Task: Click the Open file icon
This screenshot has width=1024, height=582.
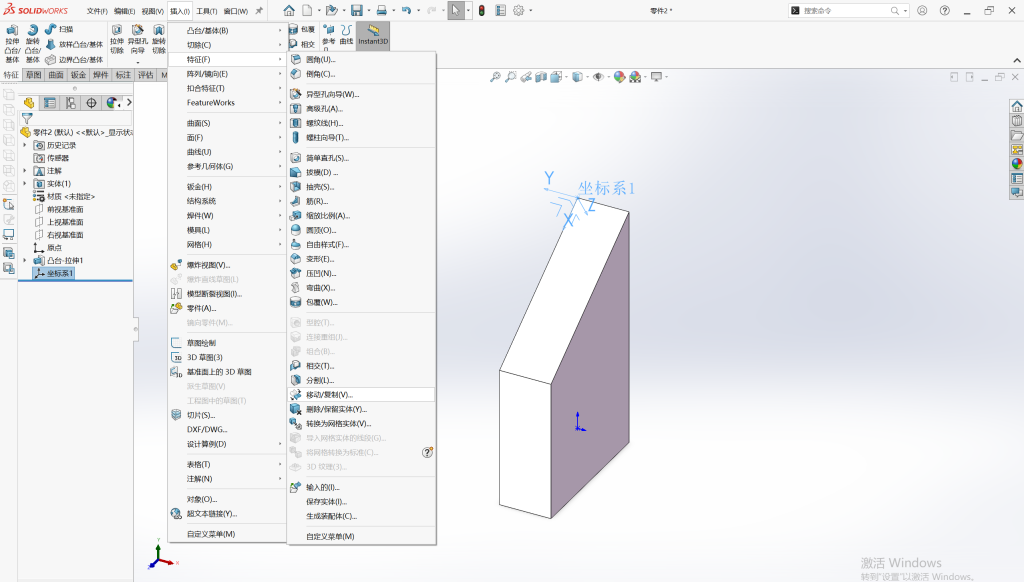Action: [x=331, y=10]
